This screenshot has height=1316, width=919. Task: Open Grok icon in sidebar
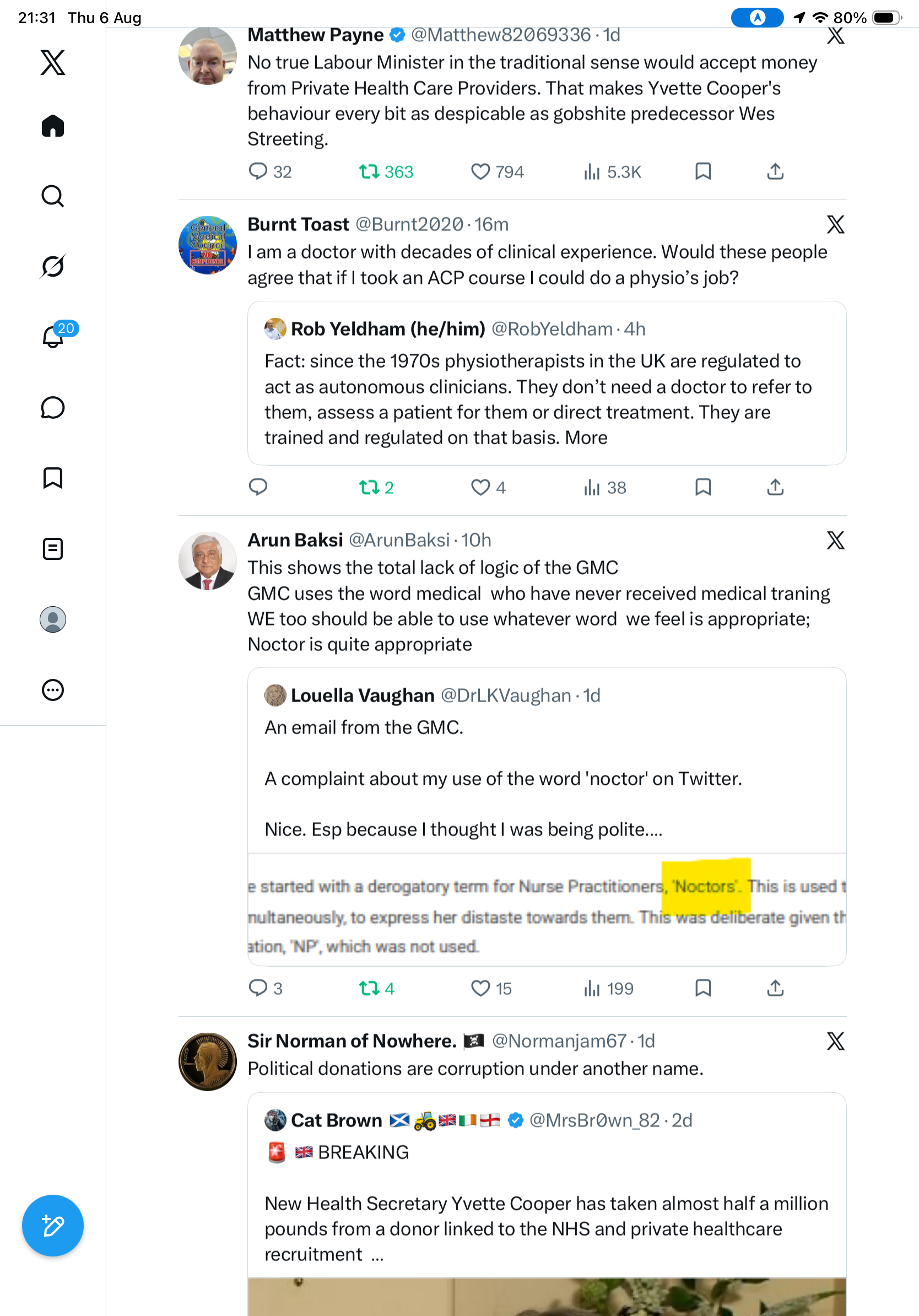53,266
